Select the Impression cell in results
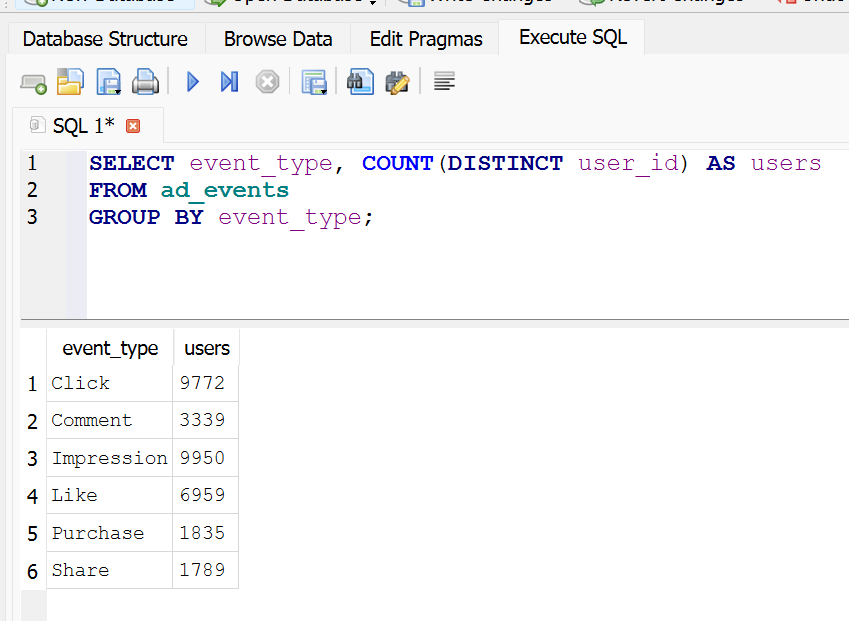Screen dimensions: 849x621 109,458
